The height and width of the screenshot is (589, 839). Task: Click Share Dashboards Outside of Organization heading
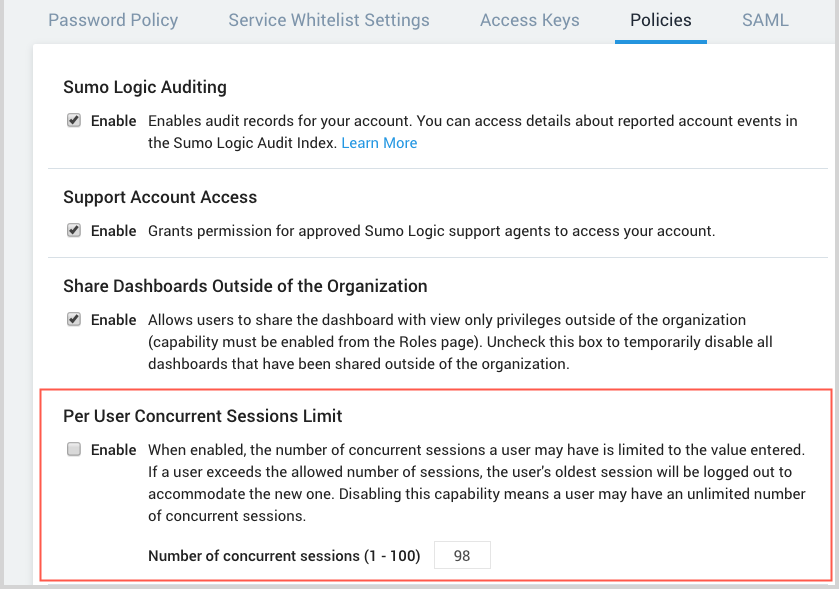pyautogui.click(x=245, y=286)
